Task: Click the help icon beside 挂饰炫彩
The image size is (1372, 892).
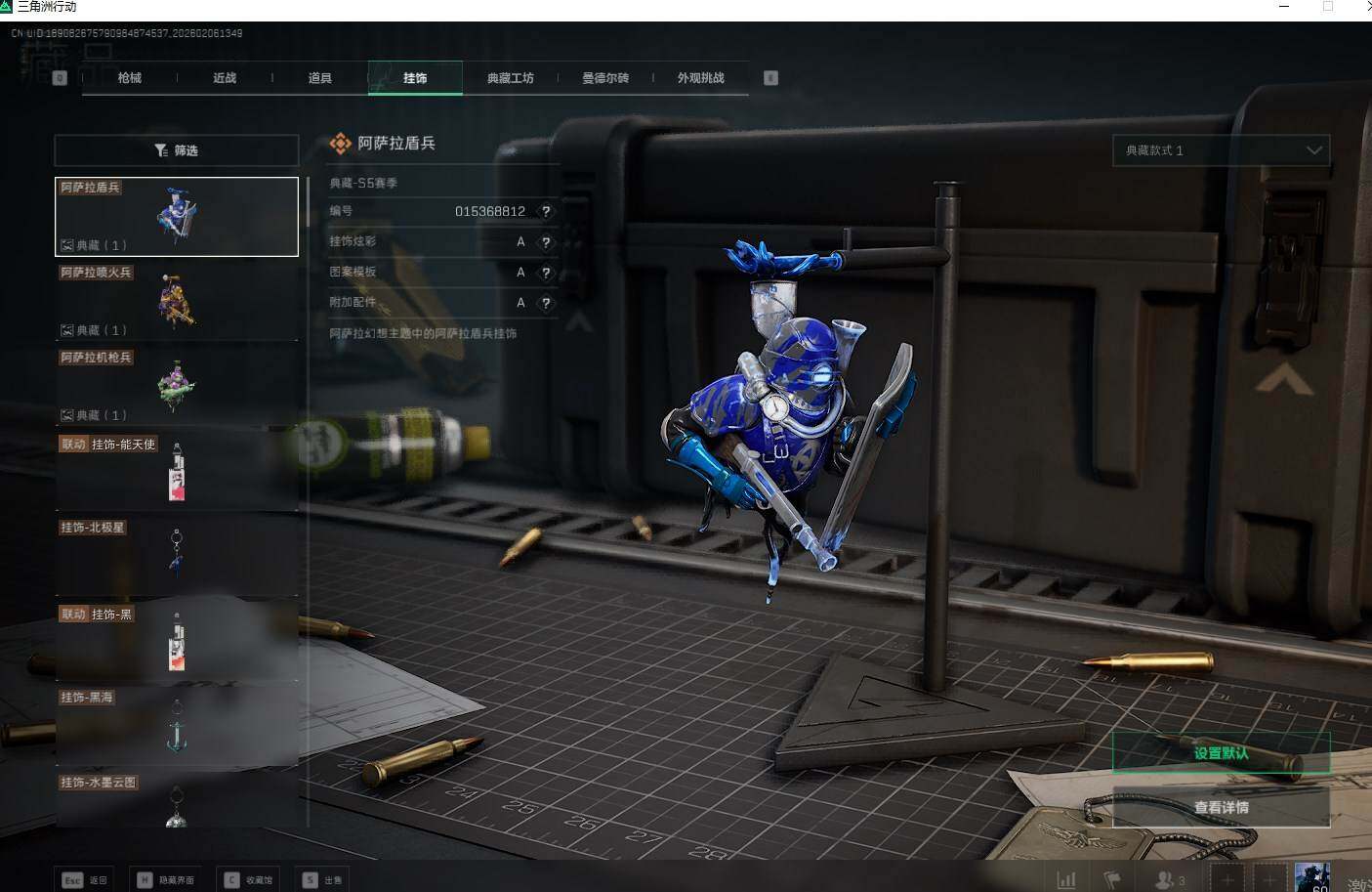Action: [546, 242]
